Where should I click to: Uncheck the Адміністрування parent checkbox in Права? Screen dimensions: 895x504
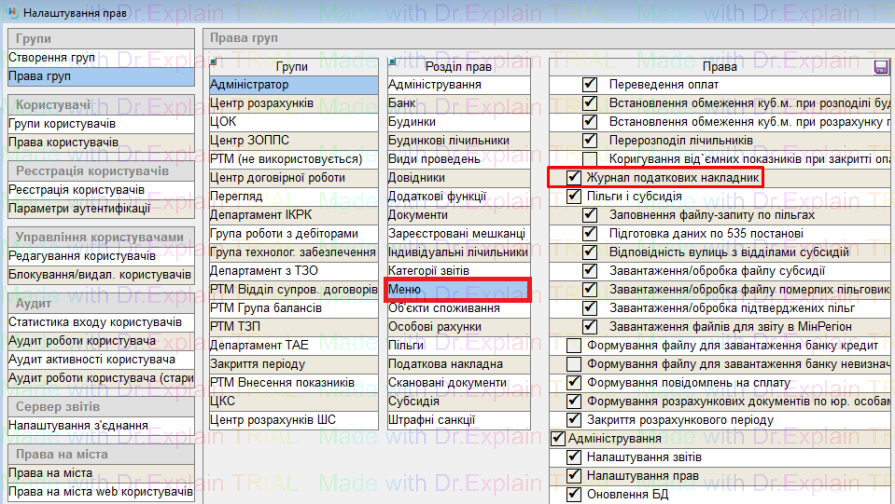point(557,438)
